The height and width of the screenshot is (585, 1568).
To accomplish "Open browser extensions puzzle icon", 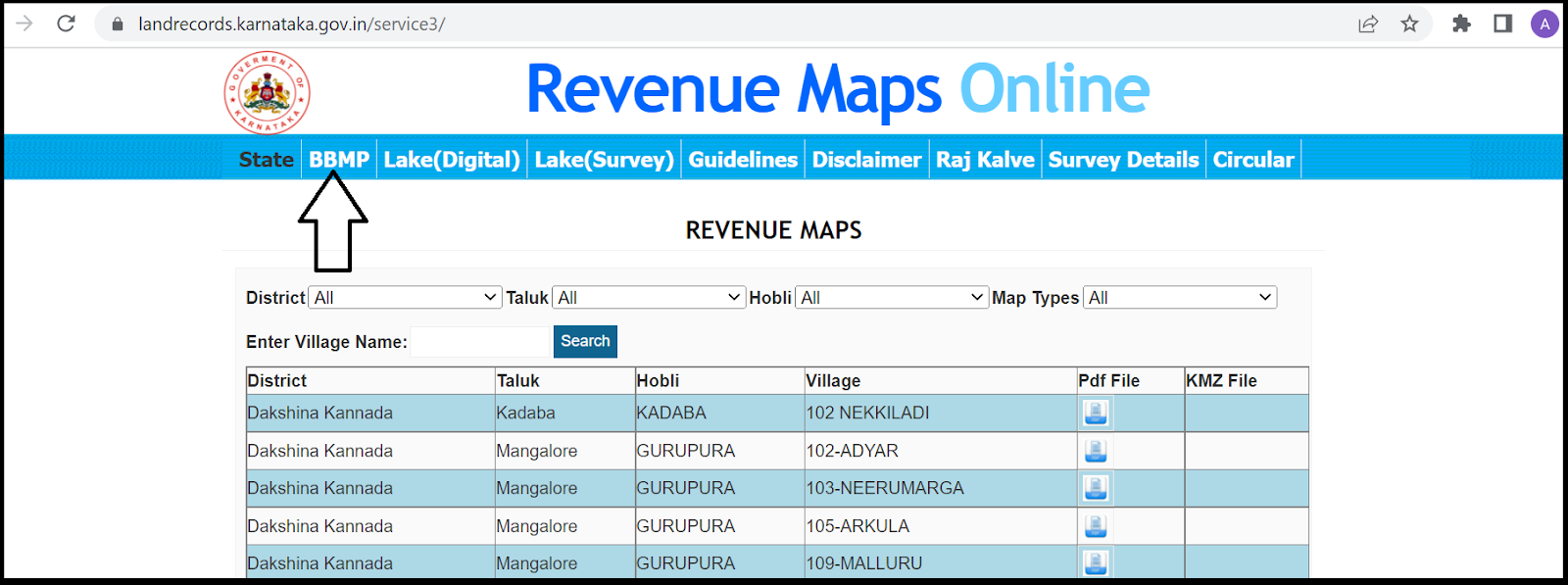I will 1461,24.
